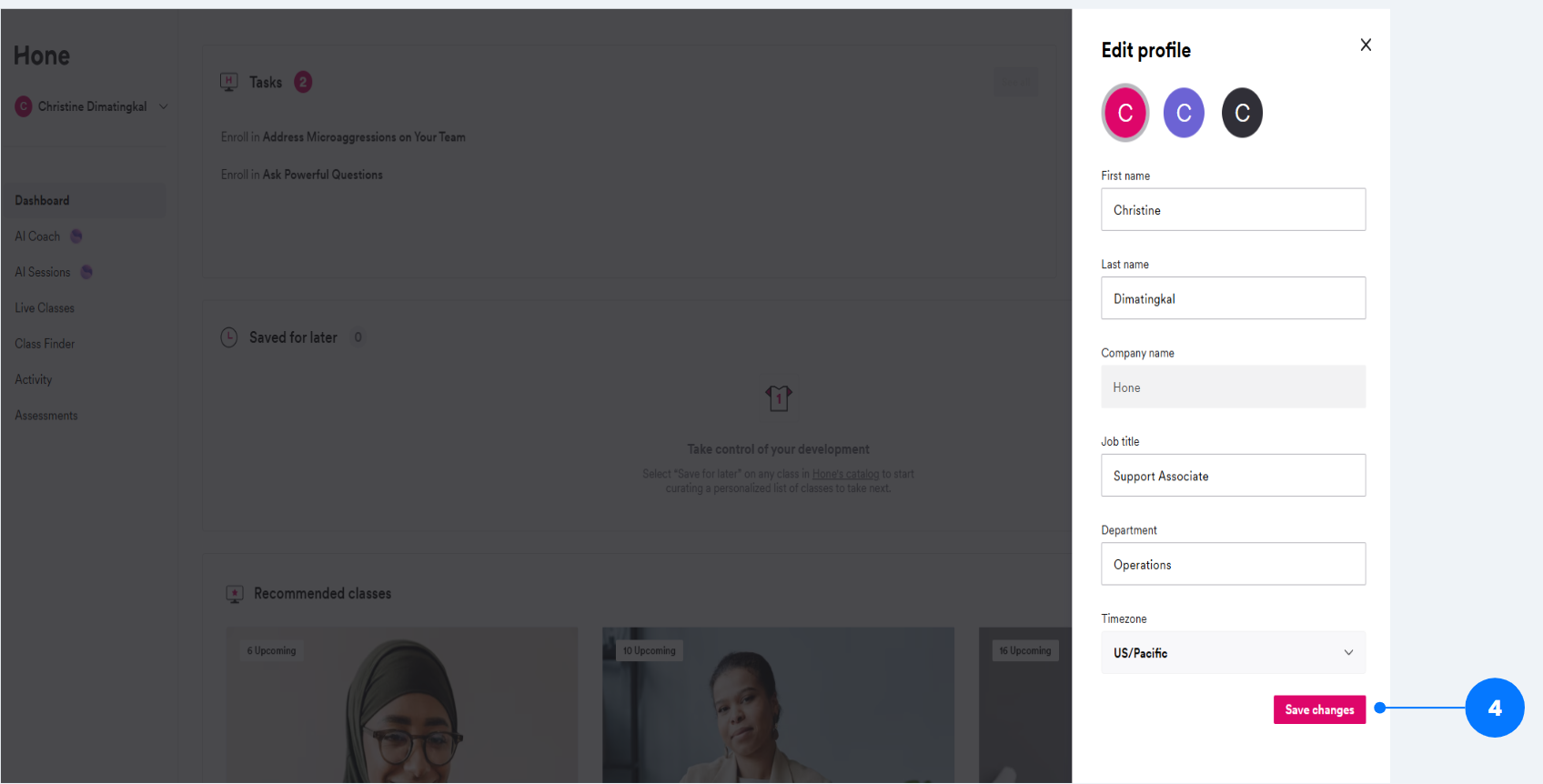The width and height of the screenshot is (1543, 784).
Task: Click Save changes button
Action: tap(1319, 709)
